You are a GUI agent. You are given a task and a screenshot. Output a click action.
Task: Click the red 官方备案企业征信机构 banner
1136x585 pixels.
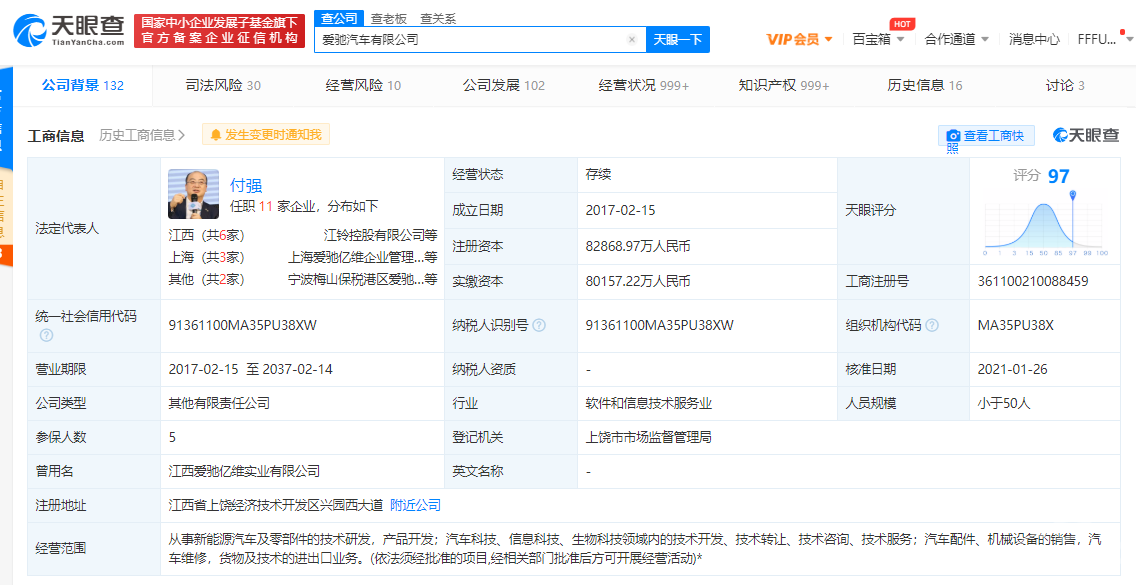pyautogui.click(x=220, y=30)
